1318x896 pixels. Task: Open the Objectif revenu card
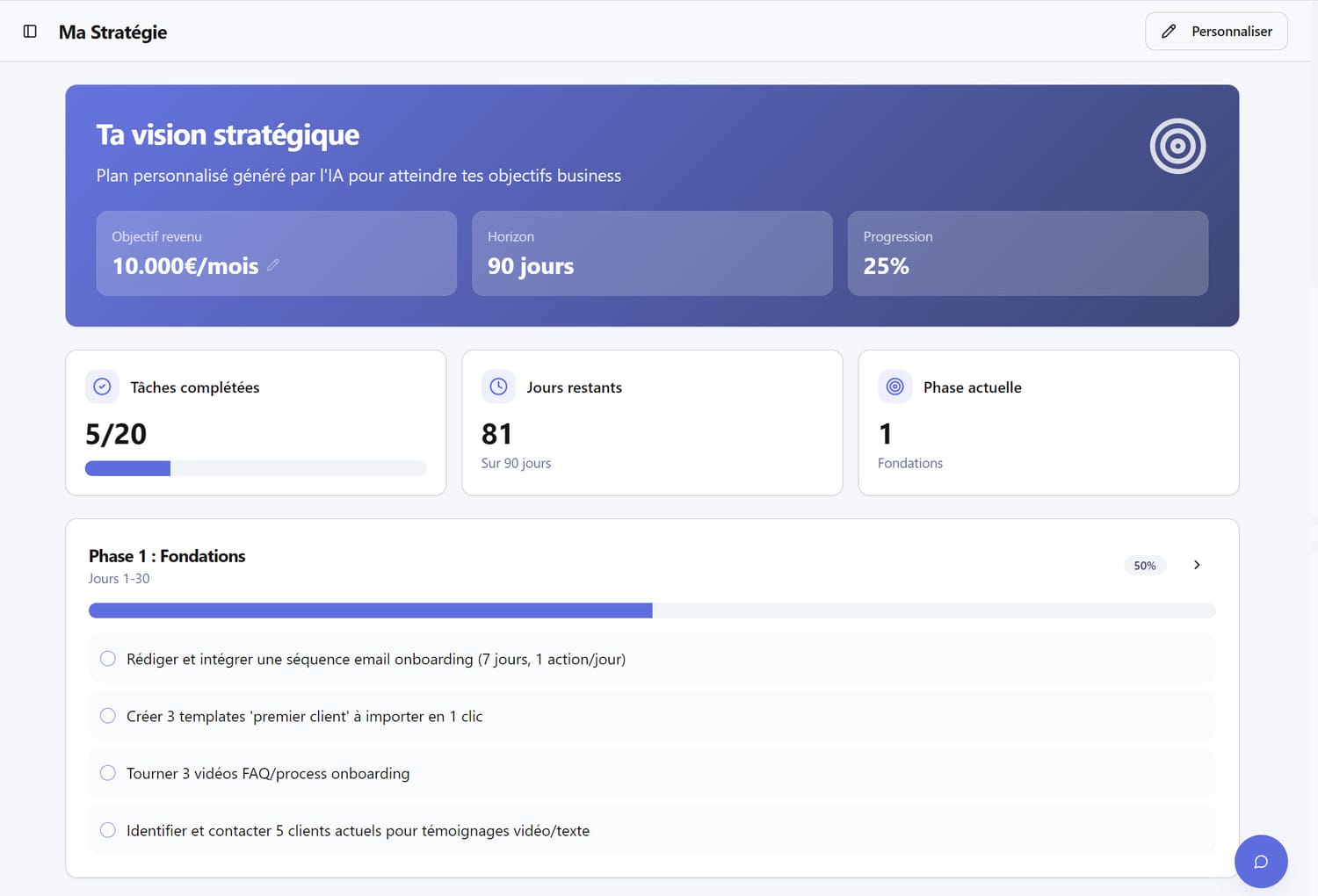pos(276,253)
